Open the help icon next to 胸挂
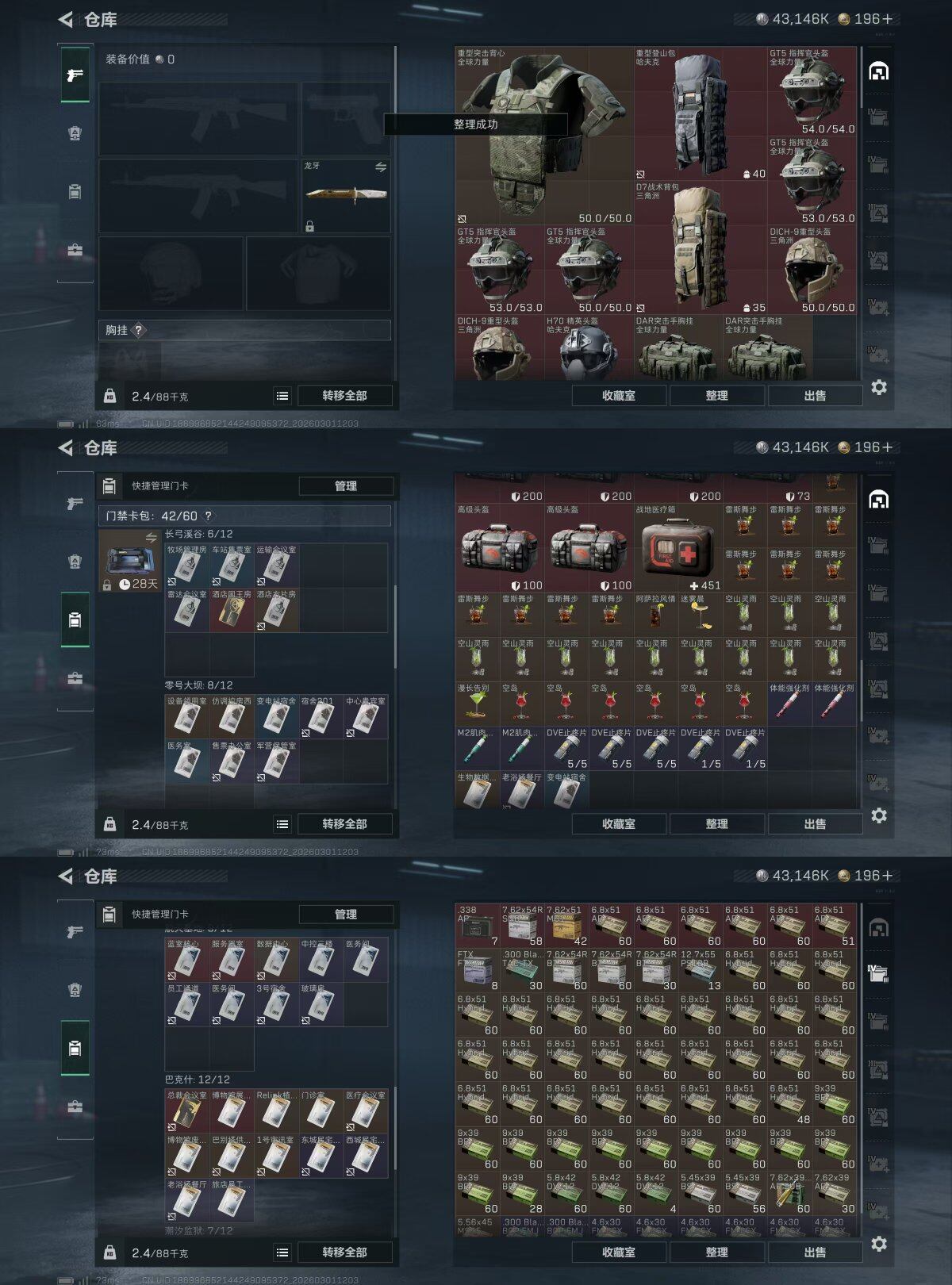Image resolution: width=952 pixels, height=1285 pixels. (138, 330)
